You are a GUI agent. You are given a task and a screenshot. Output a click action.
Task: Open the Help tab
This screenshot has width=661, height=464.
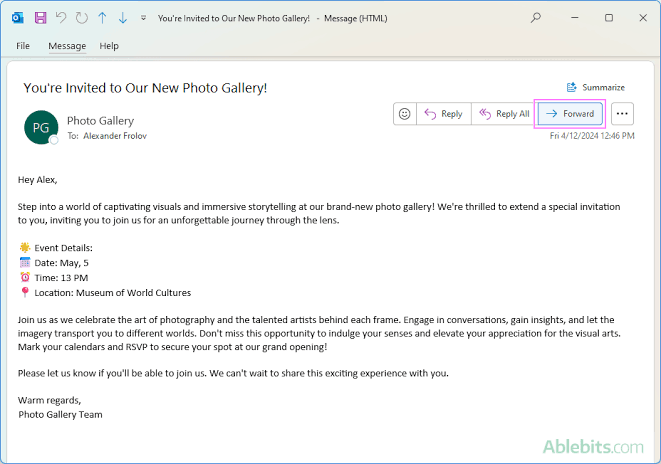pyautogui.click(x=109, y=46)
